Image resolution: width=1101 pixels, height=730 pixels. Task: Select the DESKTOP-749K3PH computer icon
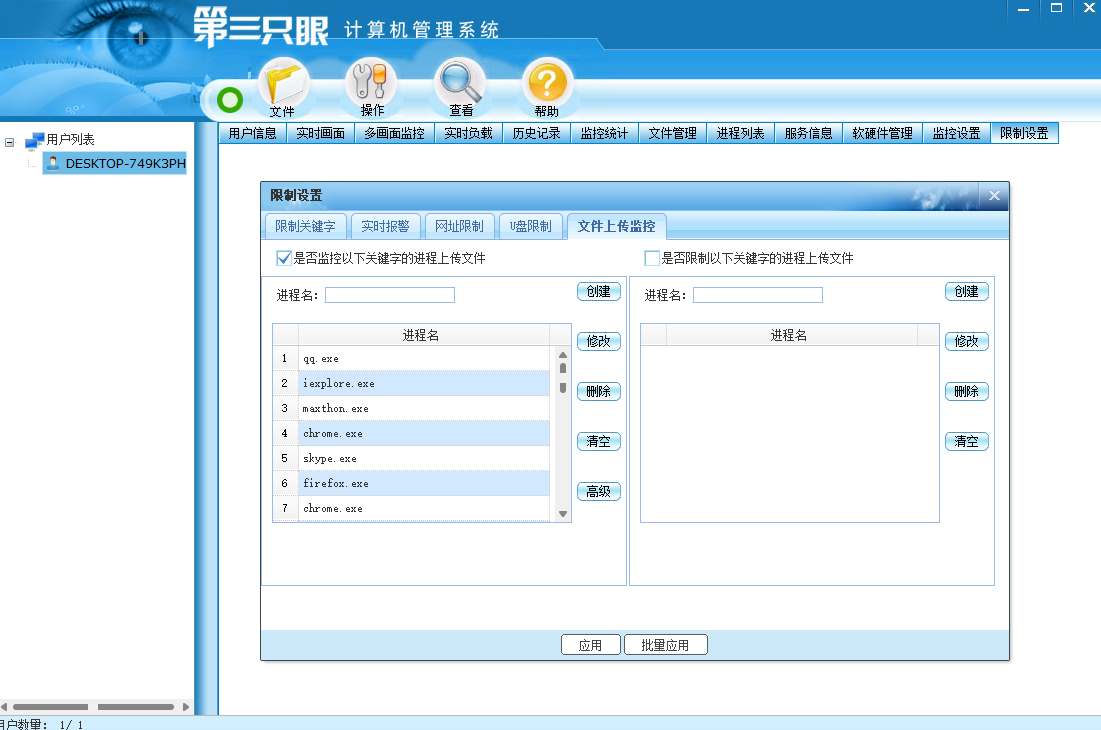[x=51, y=164]
